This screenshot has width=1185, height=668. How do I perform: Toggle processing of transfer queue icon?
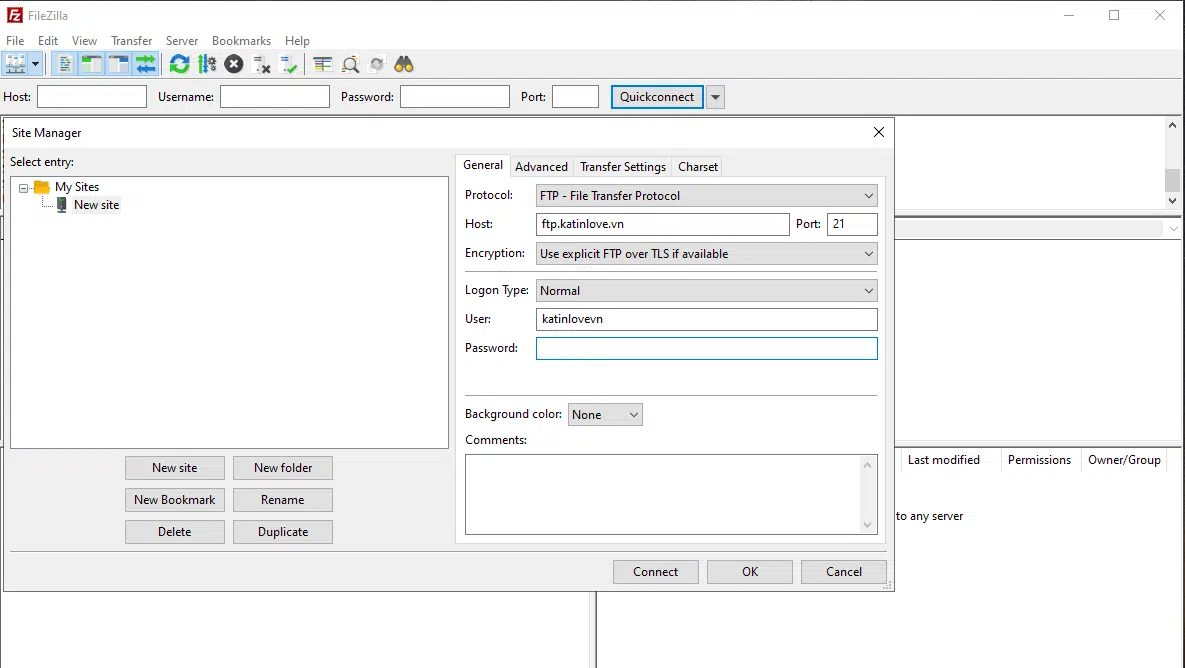pos(206,64)
